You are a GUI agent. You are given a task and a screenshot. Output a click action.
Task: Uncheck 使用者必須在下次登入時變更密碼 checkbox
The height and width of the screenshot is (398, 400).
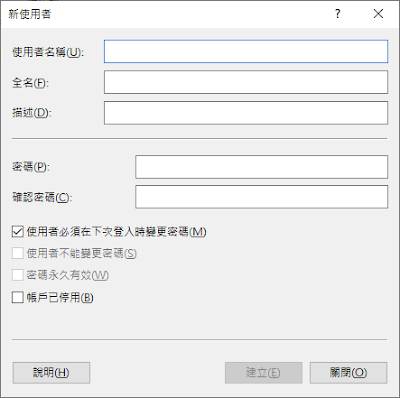pyautogui.click(x=18, y=231)
